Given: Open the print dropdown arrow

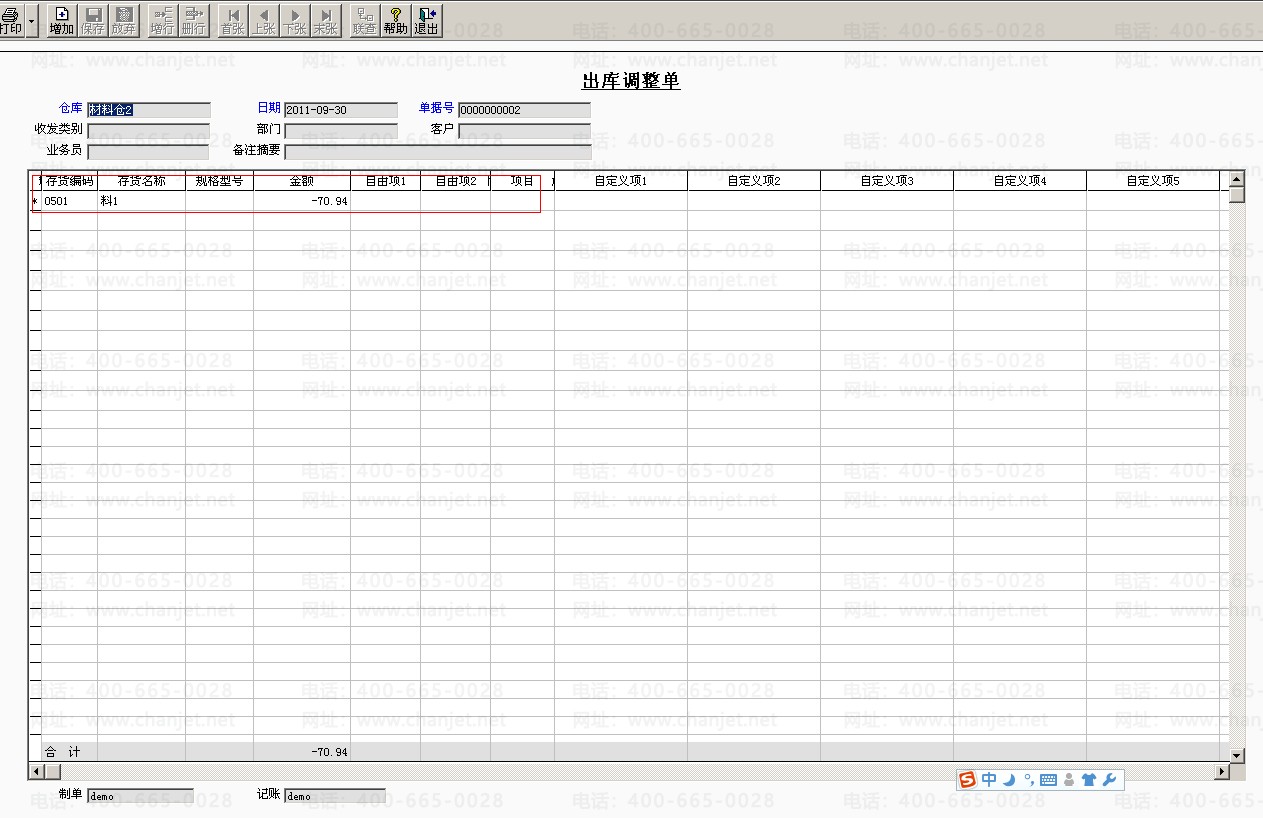Looking at the screenshot, I should [32, 20].
